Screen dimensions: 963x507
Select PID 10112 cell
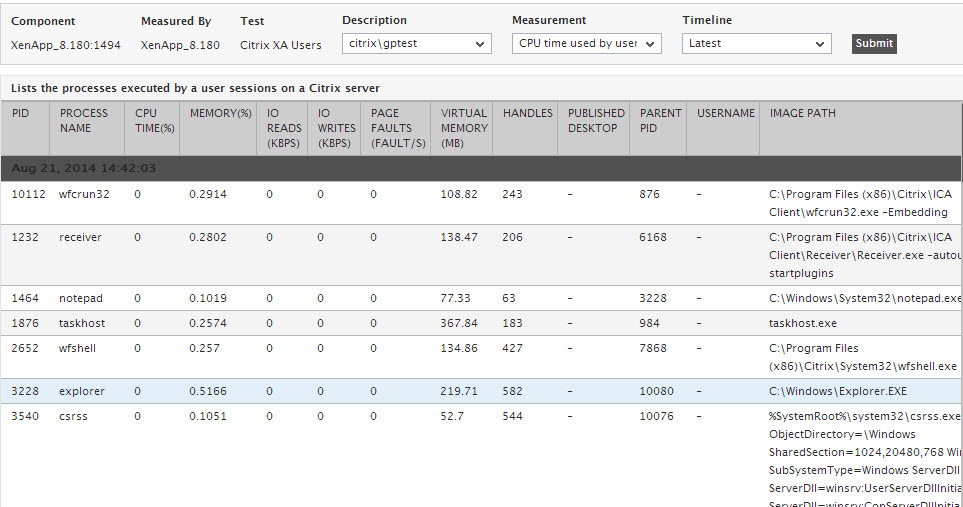pyautogui.click(x=28, y=194)
